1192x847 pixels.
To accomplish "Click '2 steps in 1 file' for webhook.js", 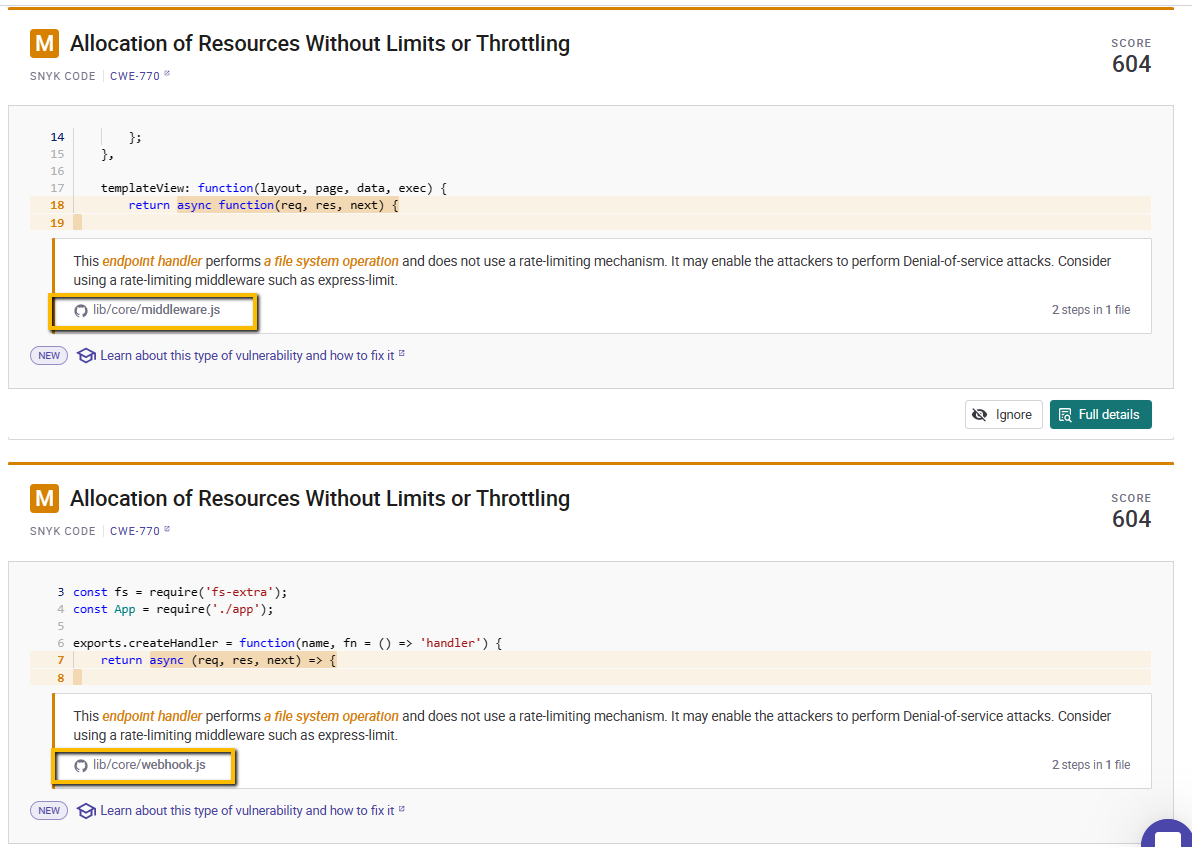I will click(x=1091, y=765).
